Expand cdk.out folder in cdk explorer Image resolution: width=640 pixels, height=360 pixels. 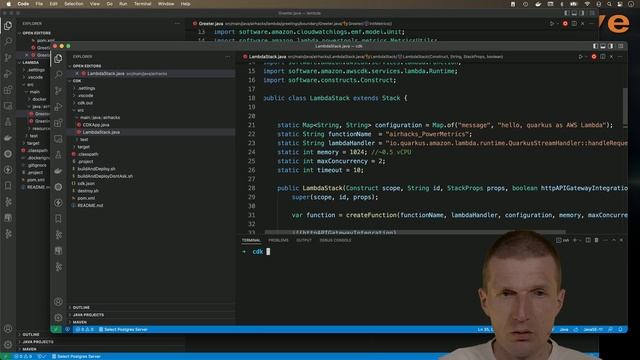pos(85,103)
